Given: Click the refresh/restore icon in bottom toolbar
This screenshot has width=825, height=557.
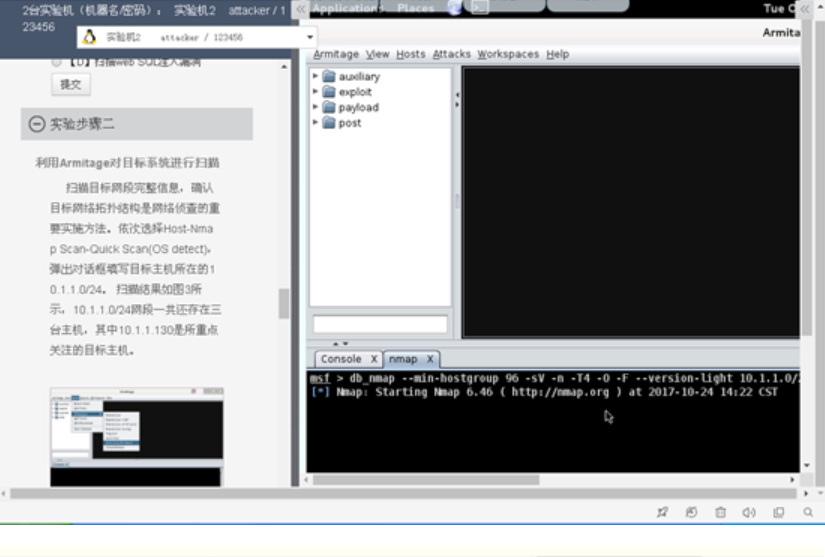Looking at the screenshot, I should click(691, 512).
